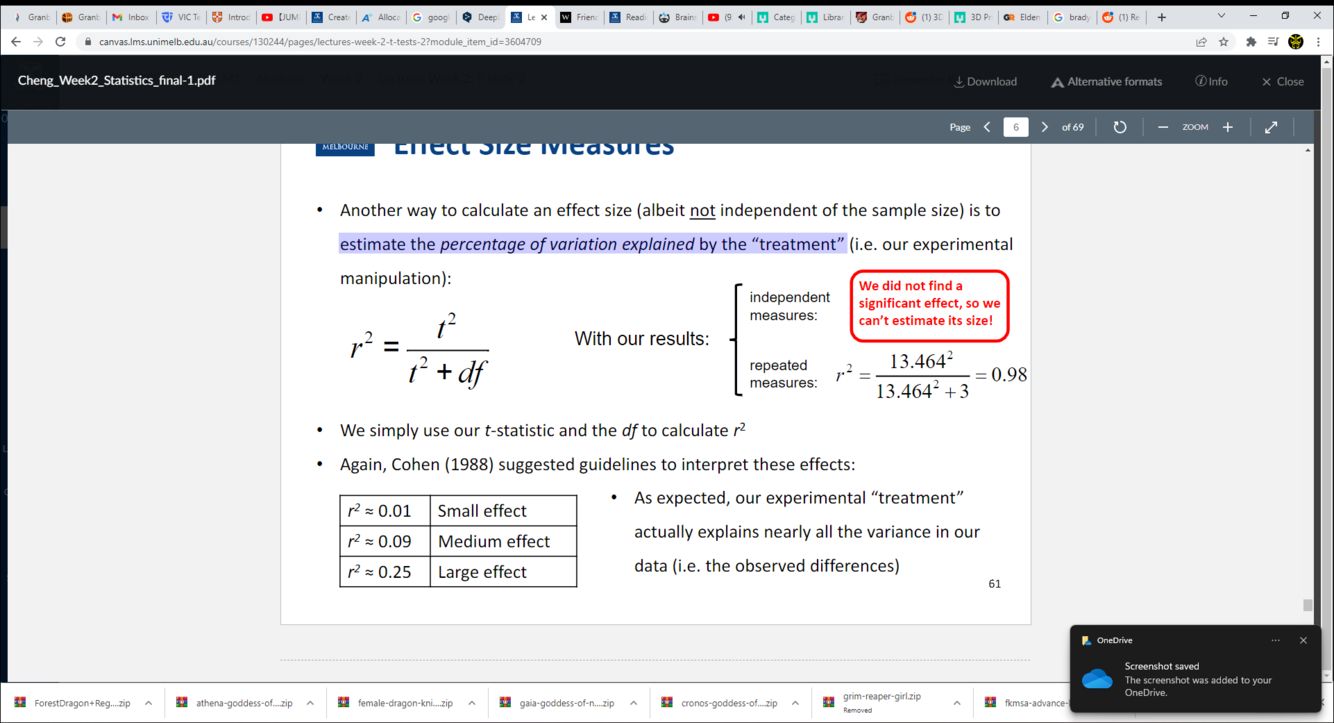Open female-dragon-kni zip download

396,703
